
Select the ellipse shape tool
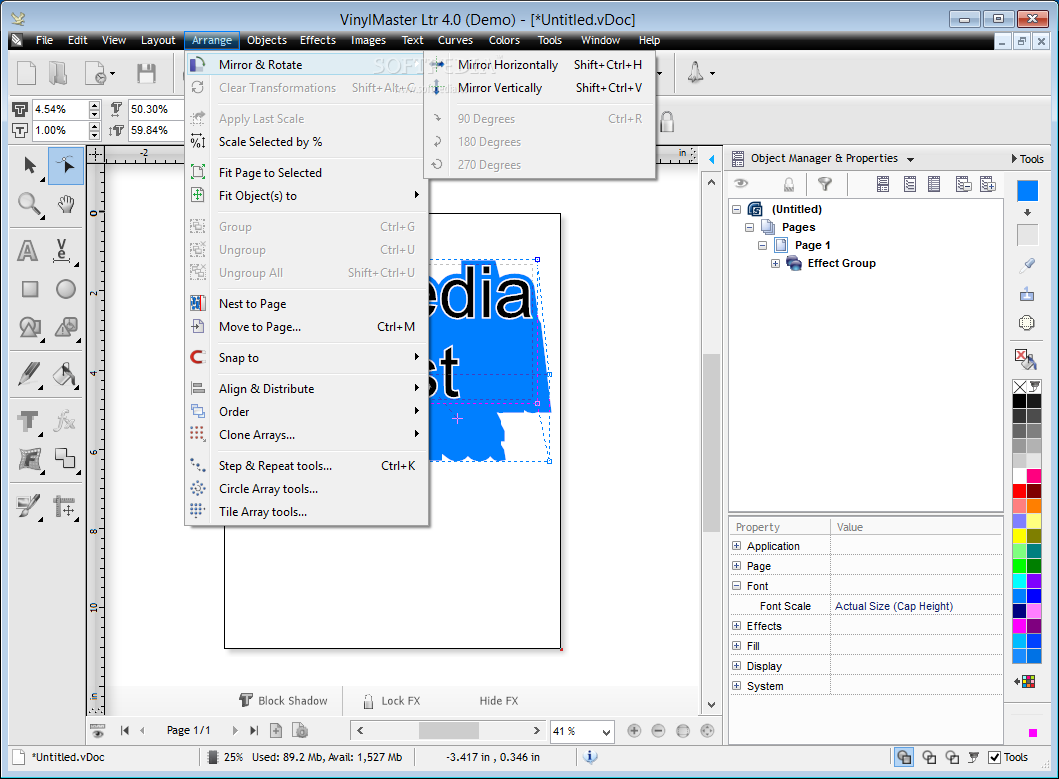coord(66,289)
